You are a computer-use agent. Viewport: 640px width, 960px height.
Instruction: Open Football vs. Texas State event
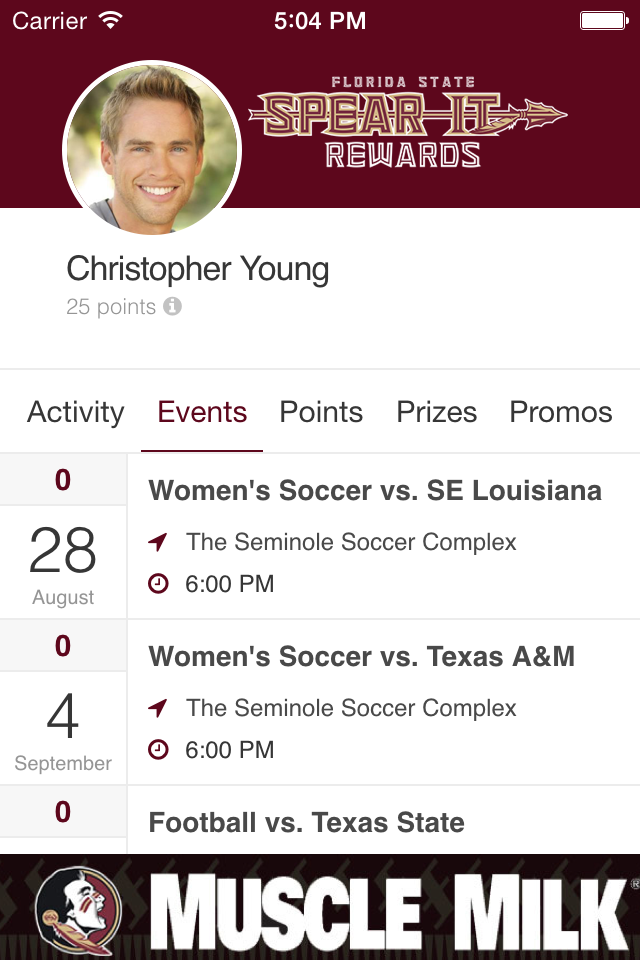pos(383,820)
